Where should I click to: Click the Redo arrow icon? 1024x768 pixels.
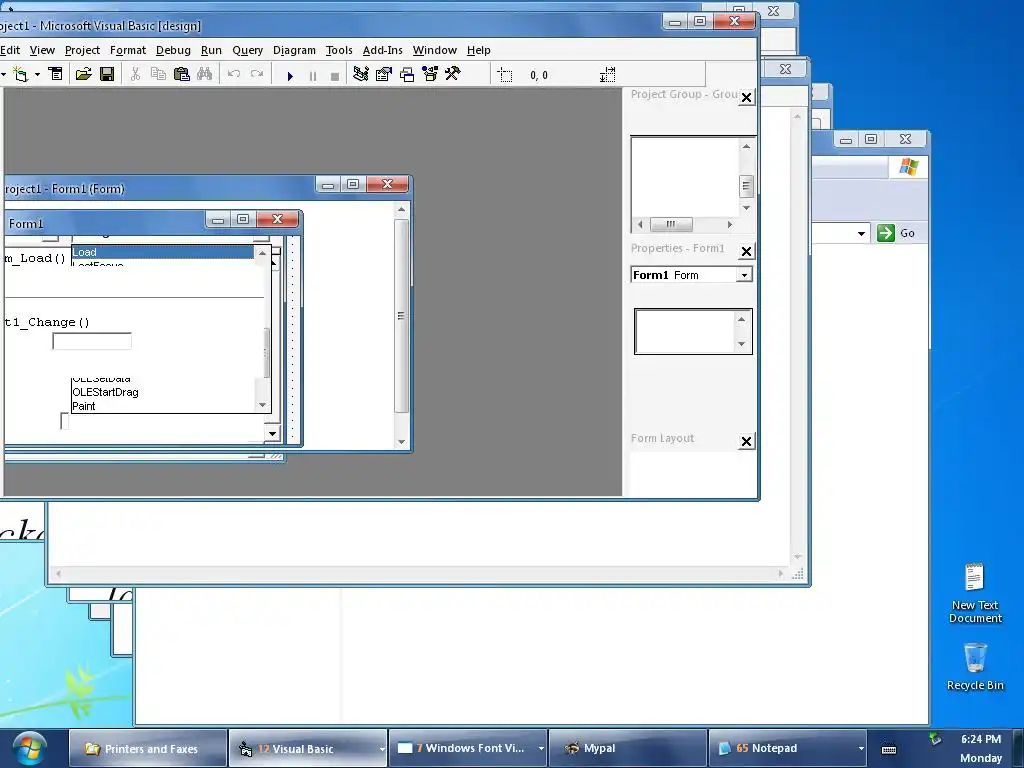coord(257,74)
